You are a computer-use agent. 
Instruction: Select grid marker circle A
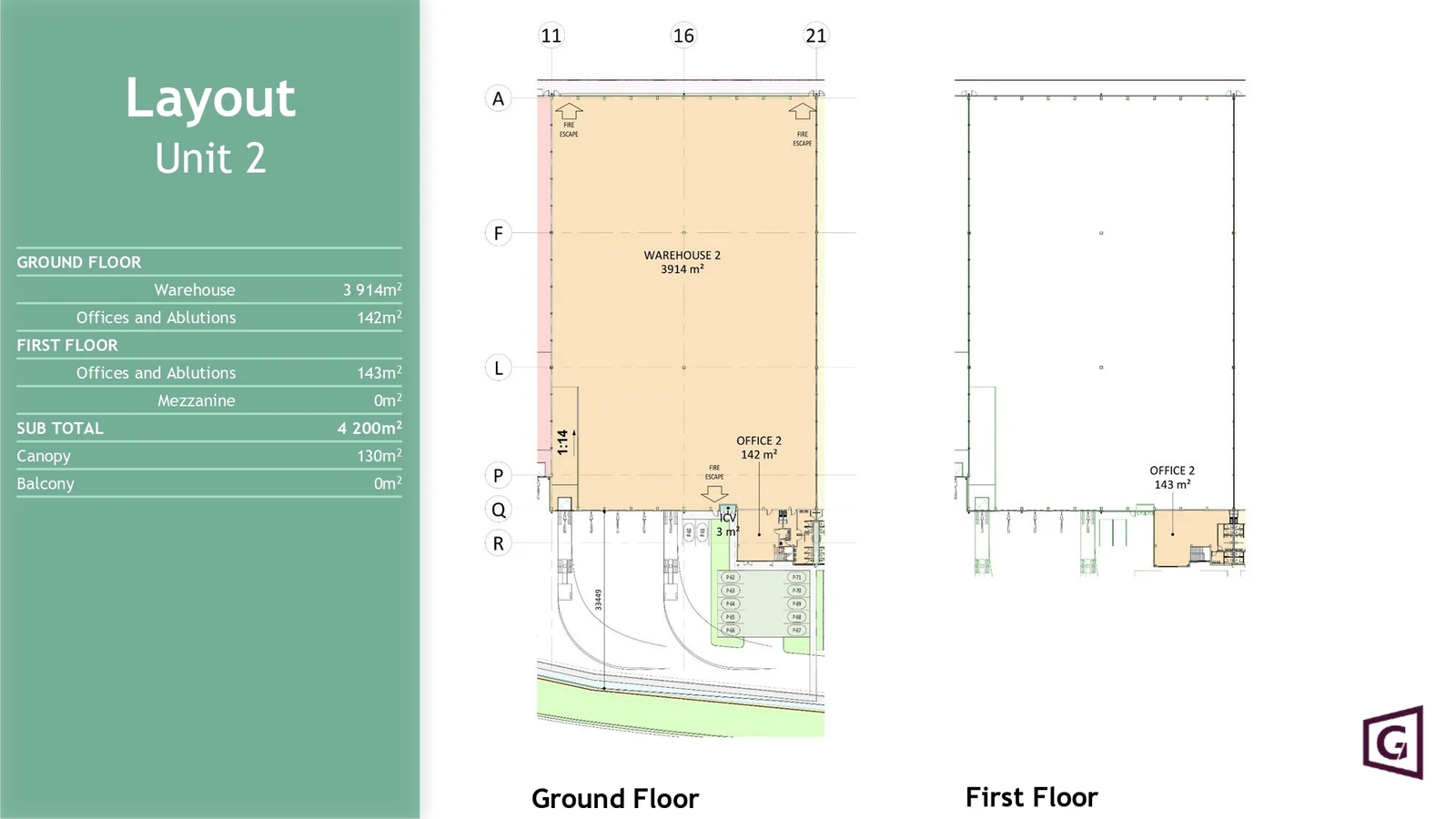point(498,98)
